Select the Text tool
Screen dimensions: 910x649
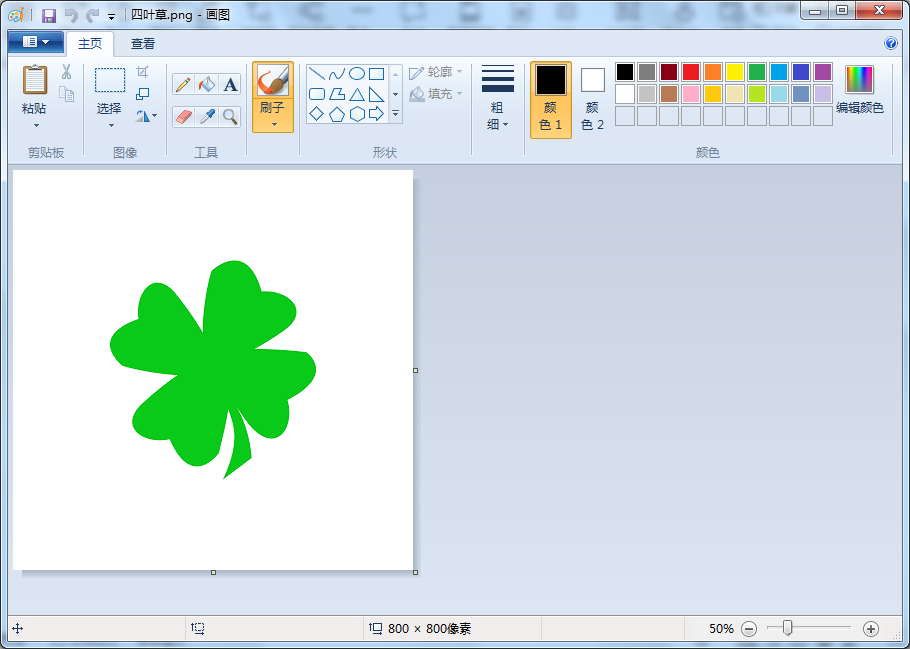[x=230, y=85]
